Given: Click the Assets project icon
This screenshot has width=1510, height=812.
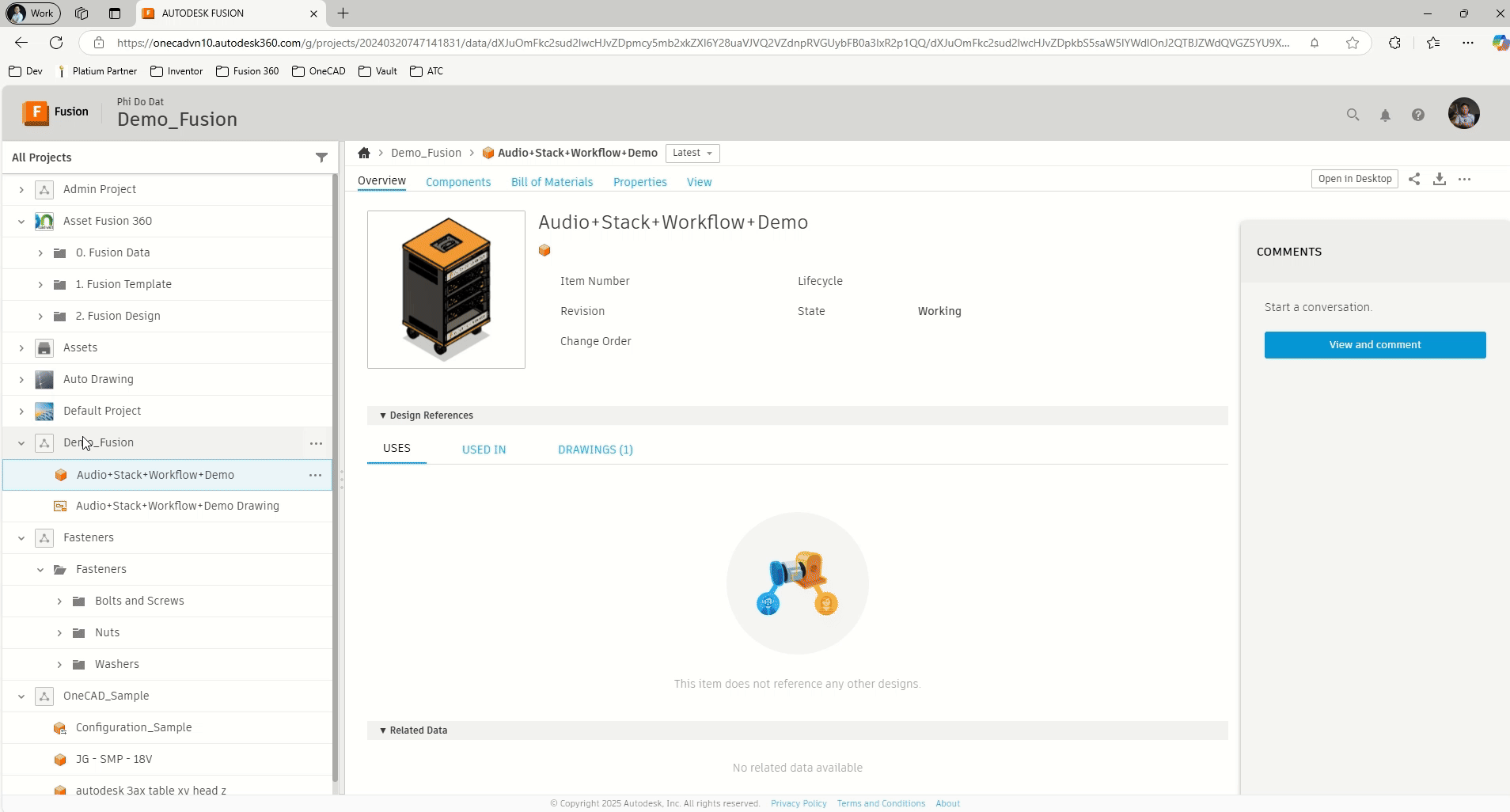Looking at the screenshot, I should coord(44,347).
